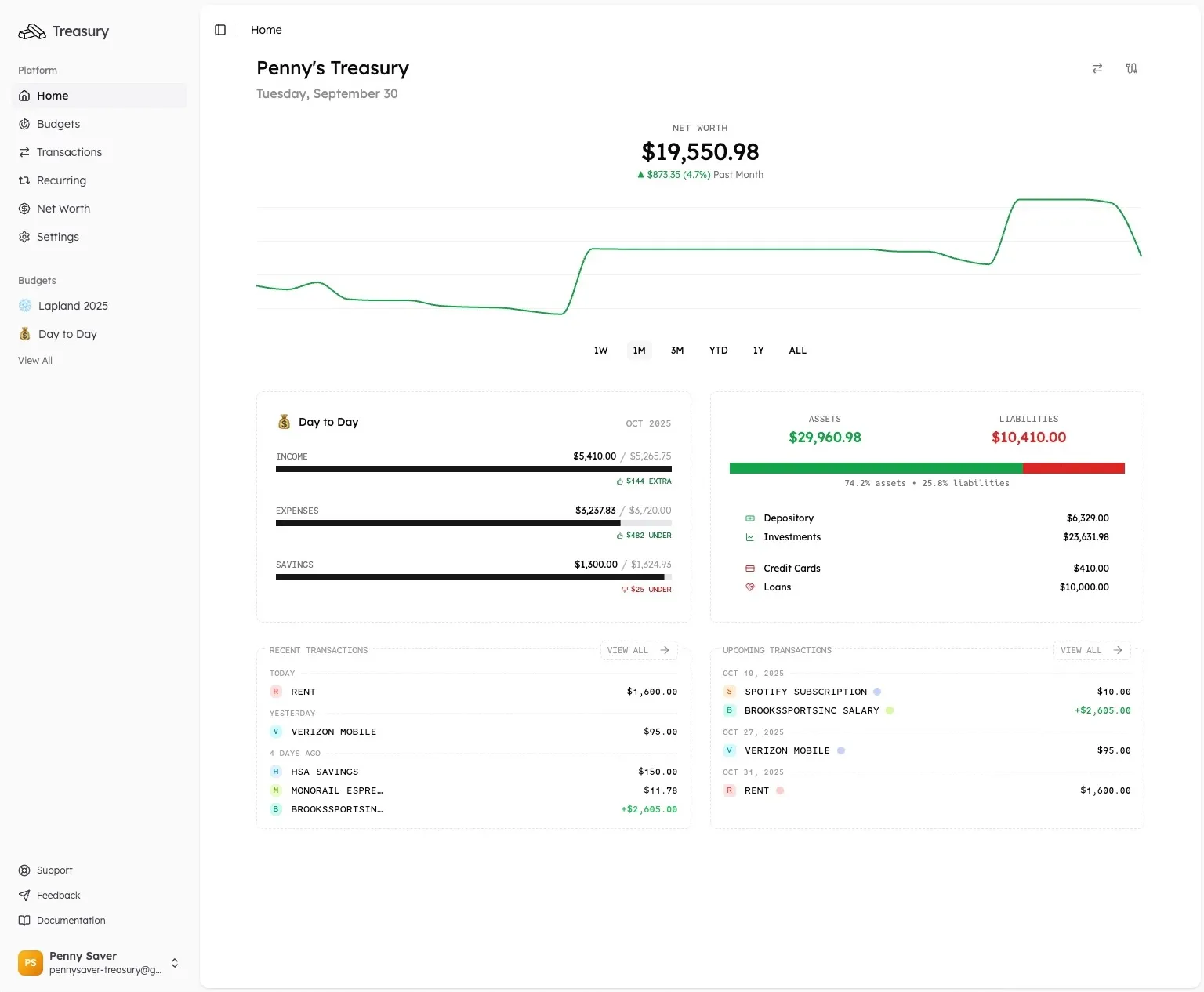Select the YTD time range

click(x=718, y=351)
